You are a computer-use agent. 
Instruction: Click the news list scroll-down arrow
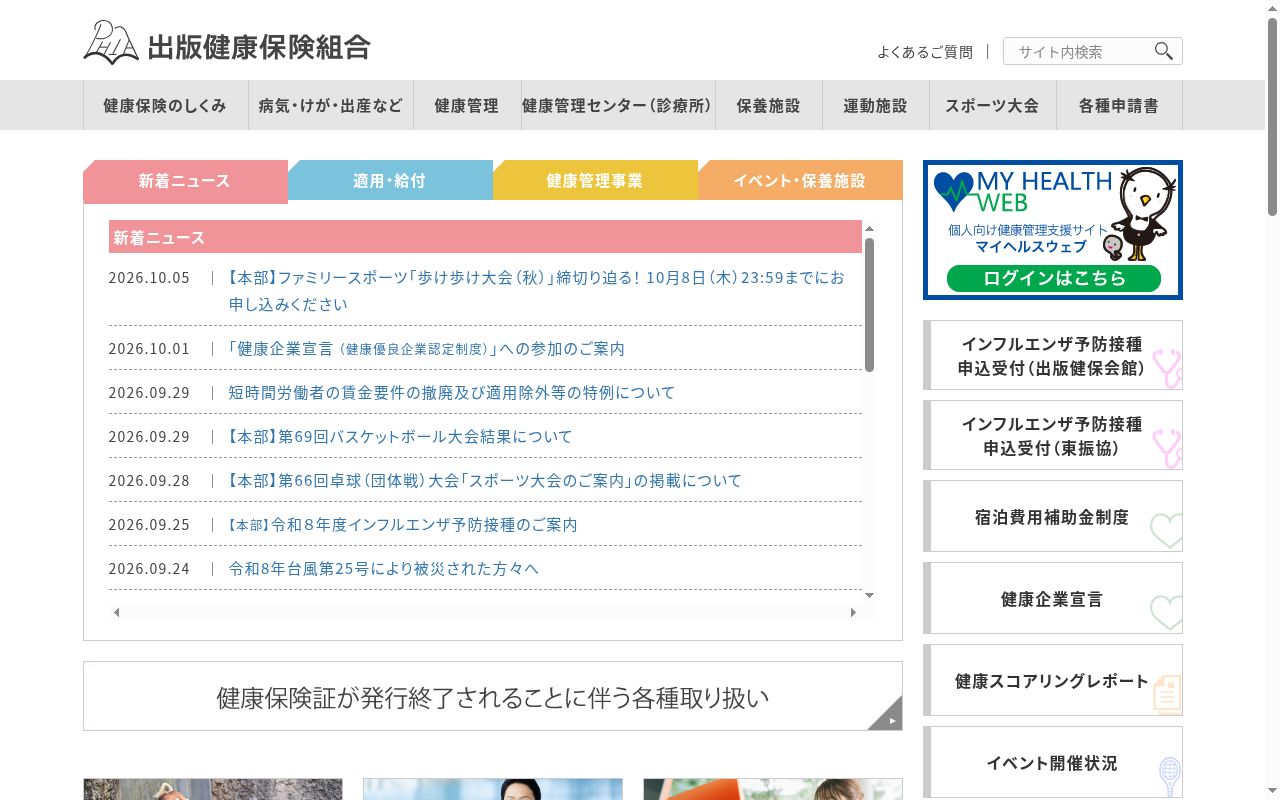point(869,596)
